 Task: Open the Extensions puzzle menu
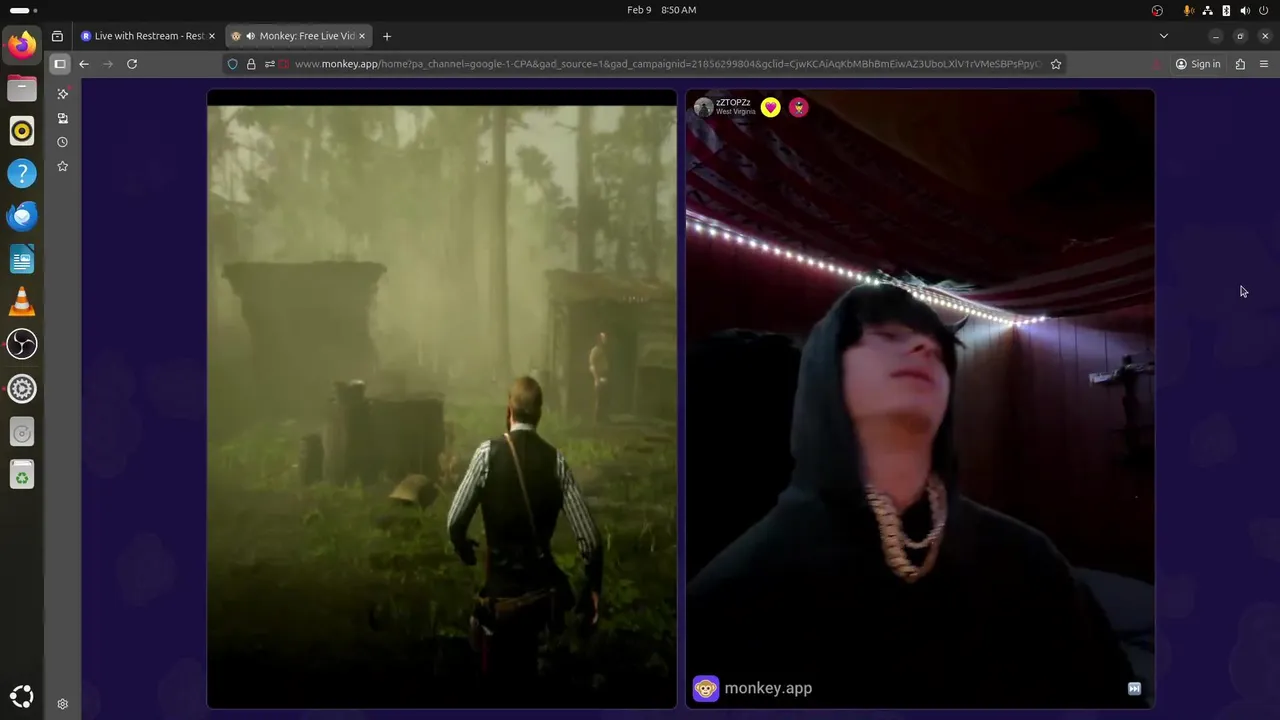1240,64
